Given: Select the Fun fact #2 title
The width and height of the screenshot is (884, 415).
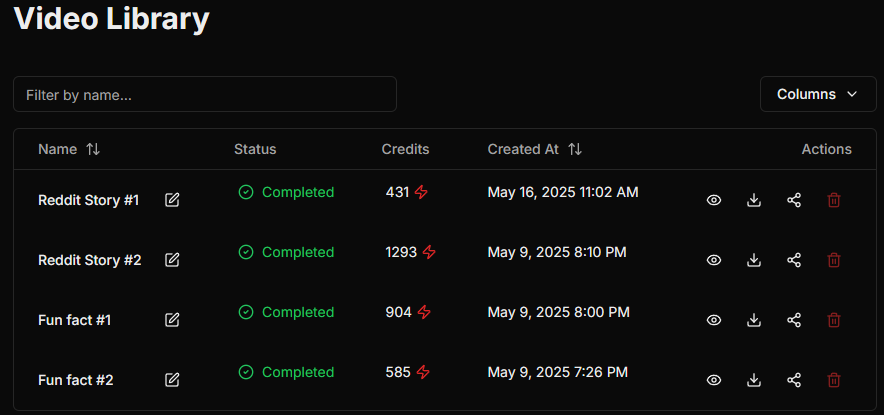Looking at the screenshot, I should coord(76,381).
